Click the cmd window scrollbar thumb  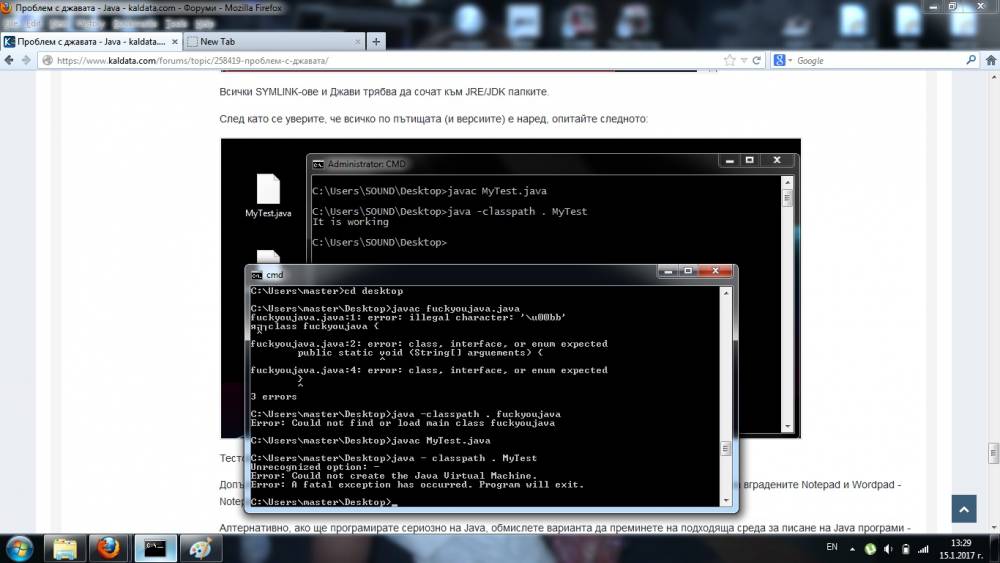[x=725, y=449]
